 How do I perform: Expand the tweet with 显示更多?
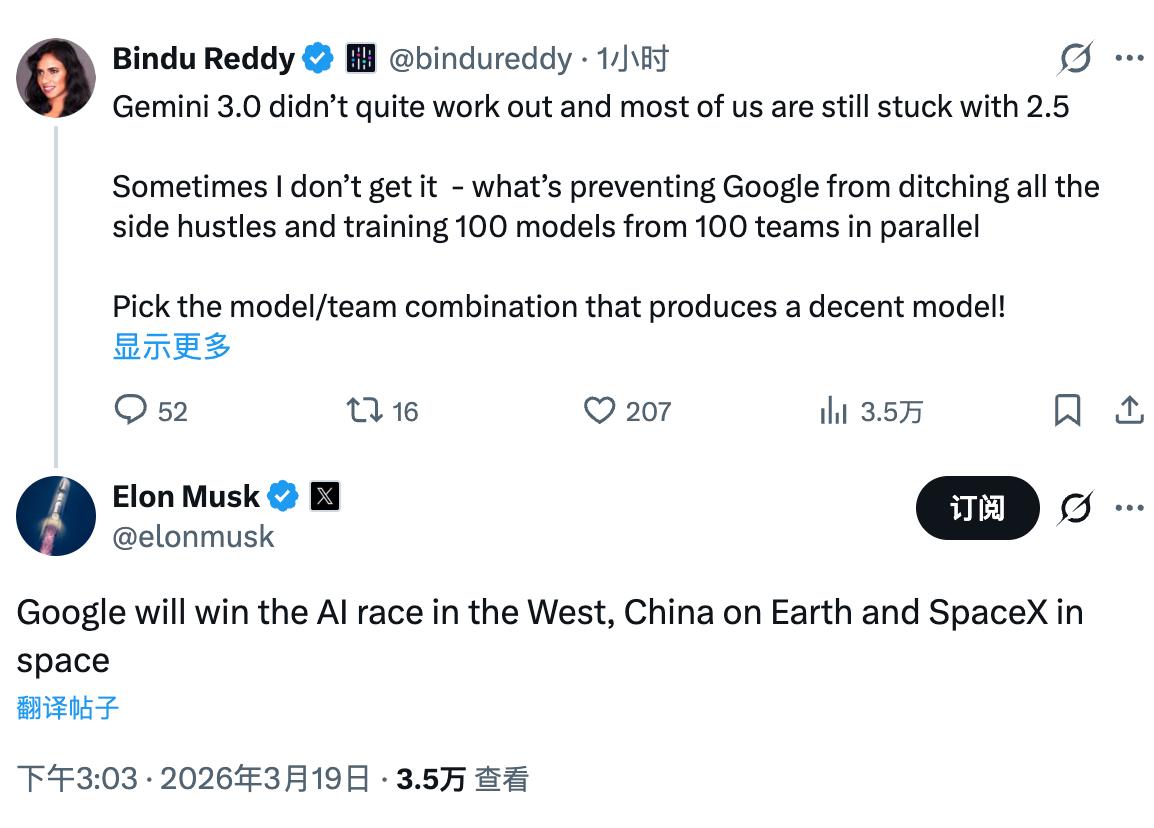(170, 346)
